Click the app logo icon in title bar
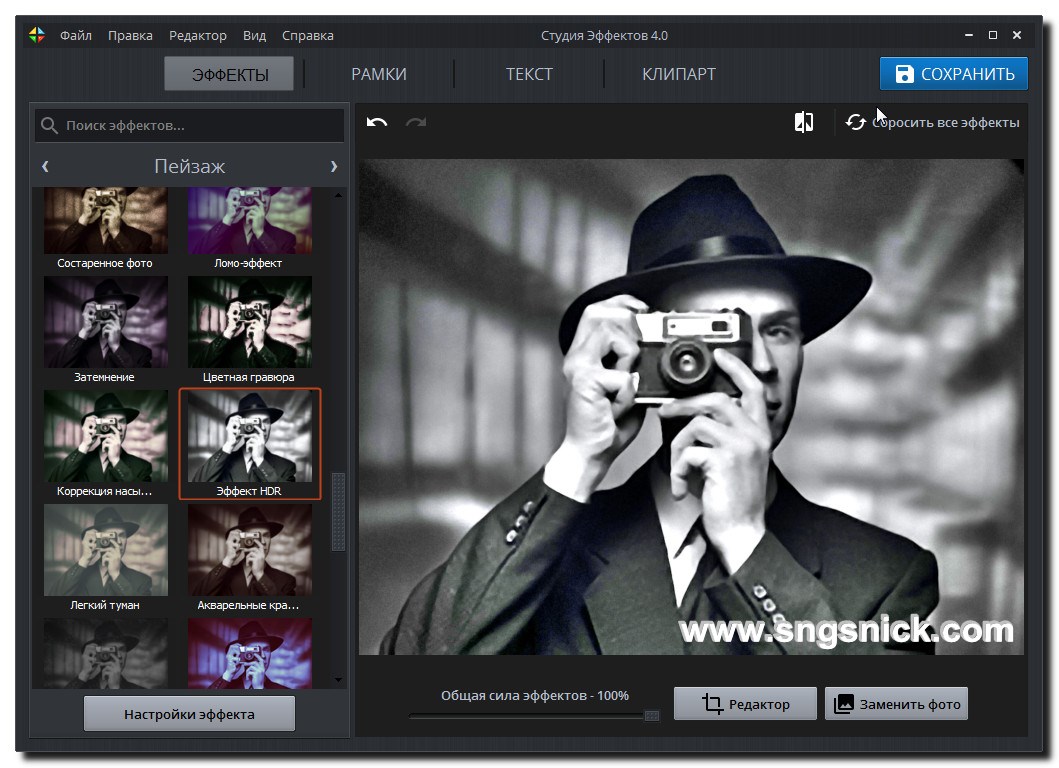The width and height of the screenshot is (1059, 768). tap(37, 35)
